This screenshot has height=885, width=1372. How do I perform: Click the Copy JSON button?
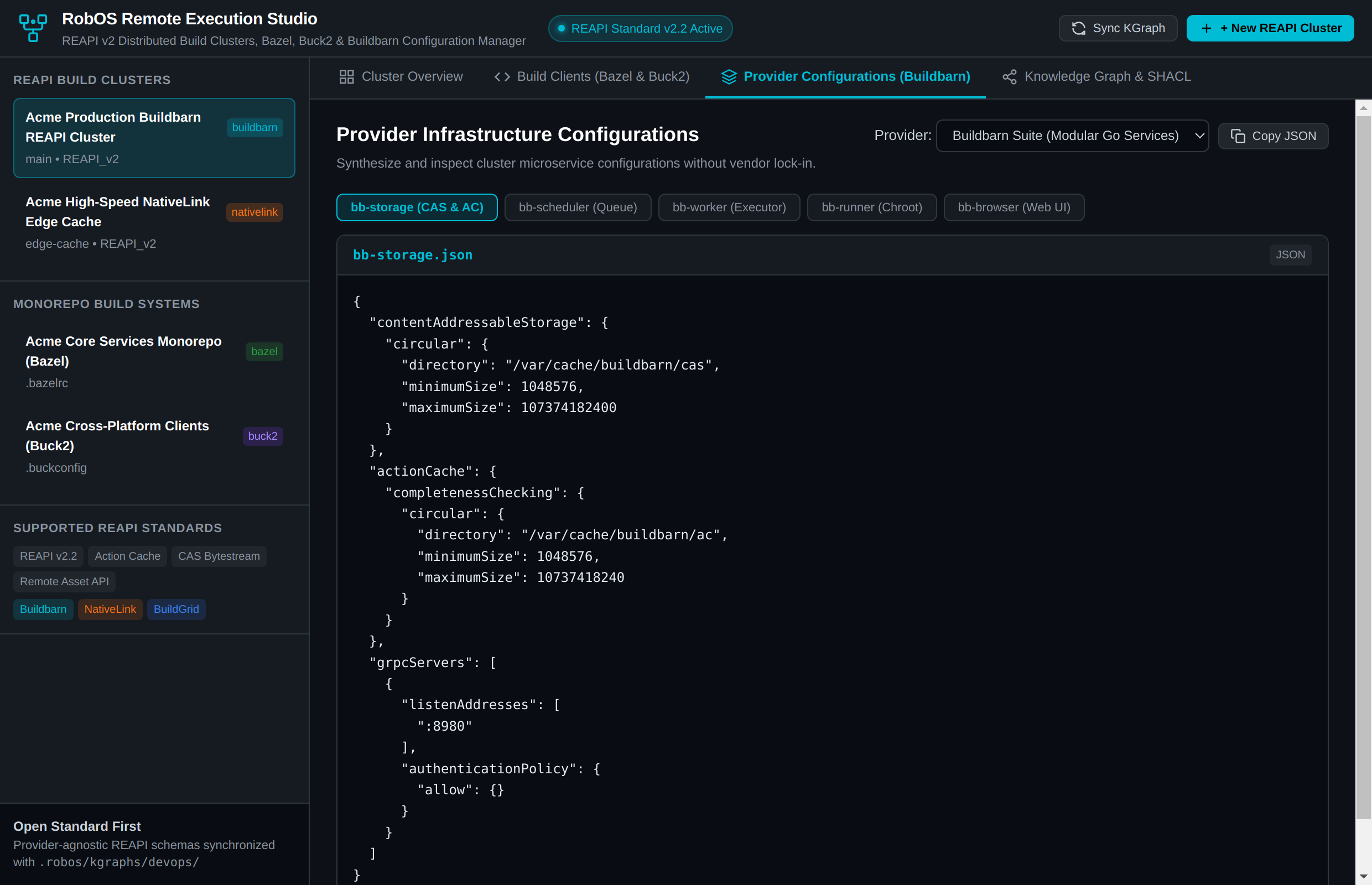(1272, 136)
